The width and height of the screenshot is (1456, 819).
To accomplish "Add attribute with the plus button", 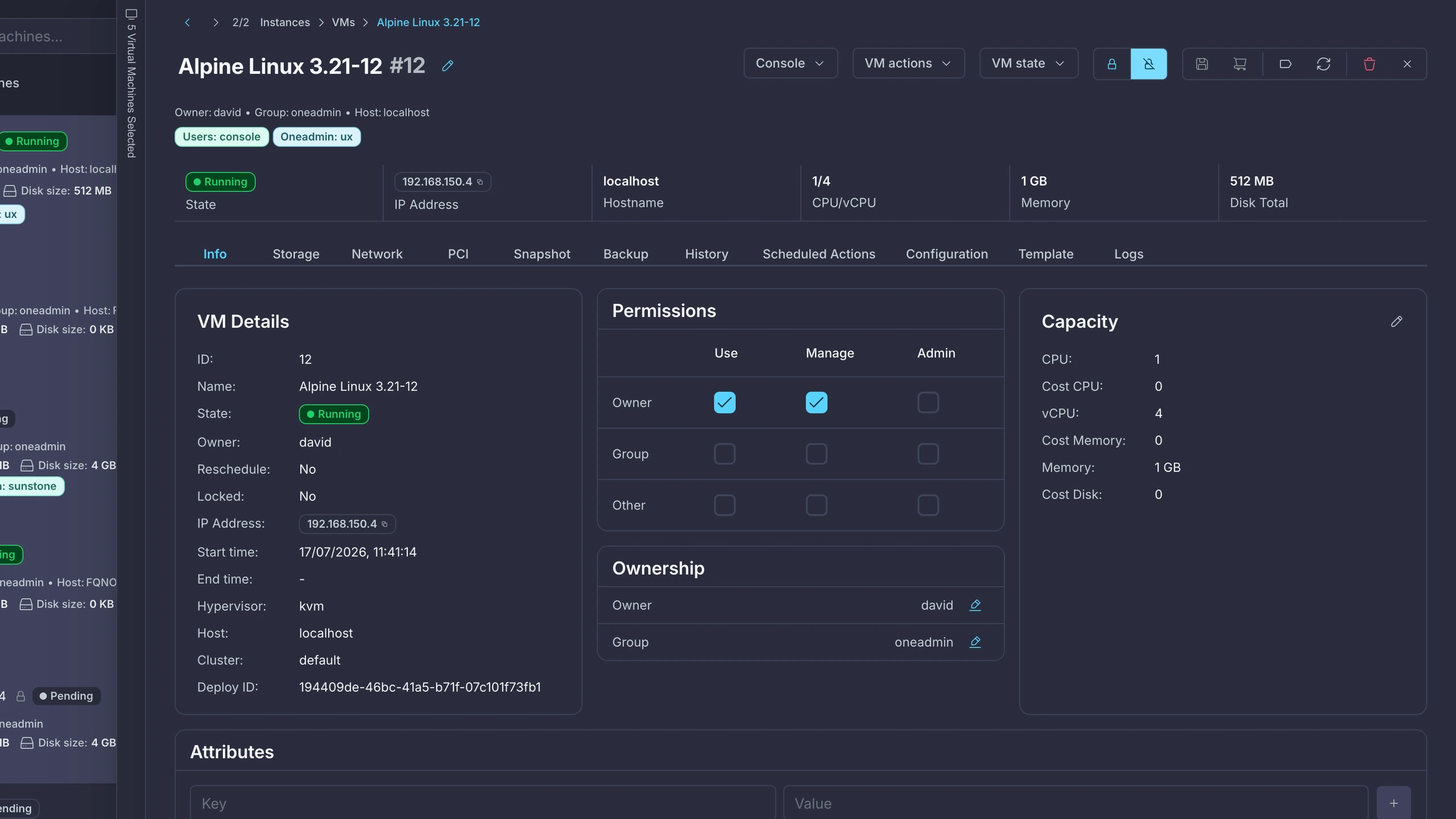I will coord(1393,803).
